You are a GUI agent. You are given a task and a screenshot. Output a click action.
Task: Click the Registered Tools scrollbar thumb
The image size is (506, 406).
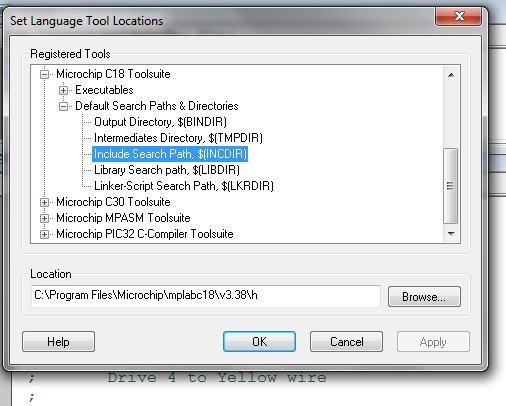click(x=451, y=186)
